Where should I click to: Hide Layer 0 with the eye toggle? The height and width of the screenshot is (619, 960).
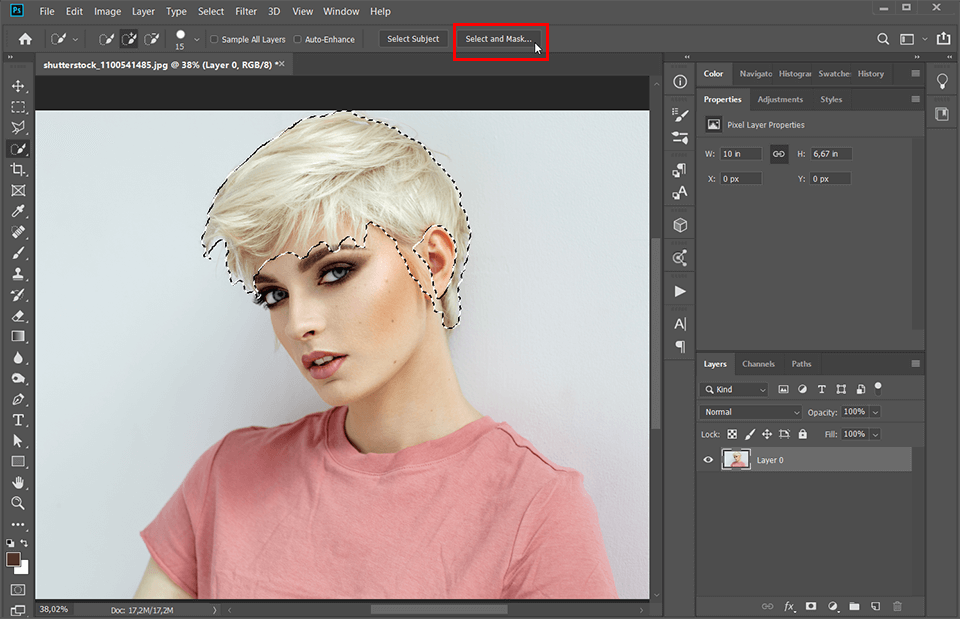(708, 459)
